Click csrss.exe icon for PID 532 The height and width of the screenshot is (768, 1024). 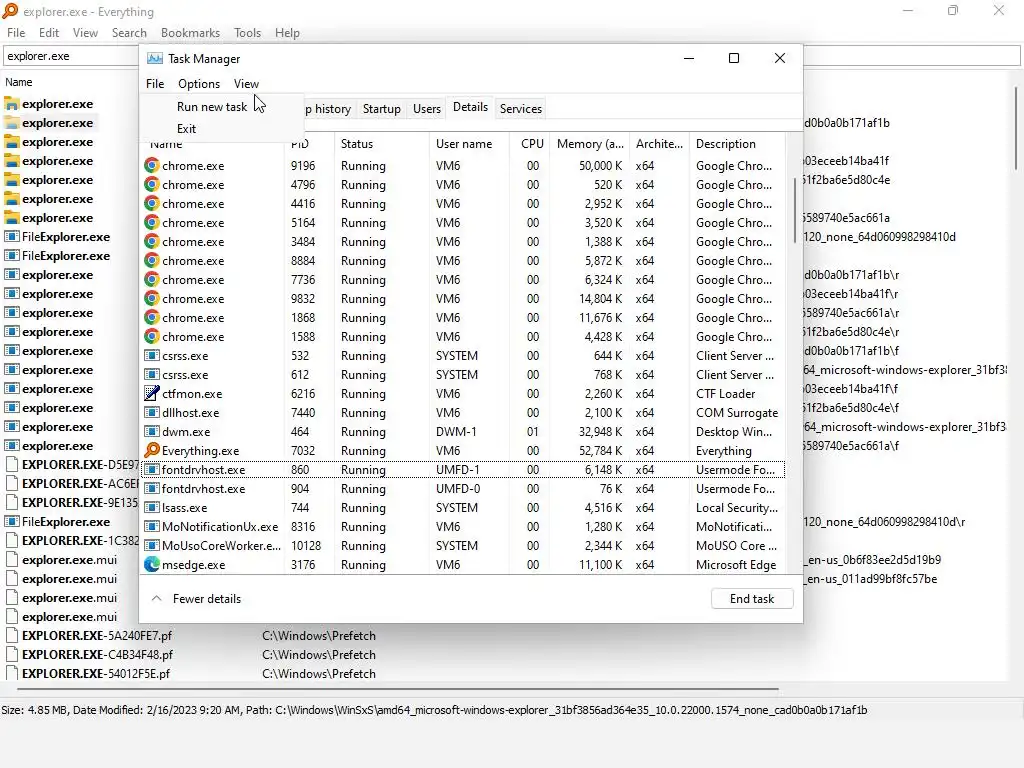(x=152, y=356)
